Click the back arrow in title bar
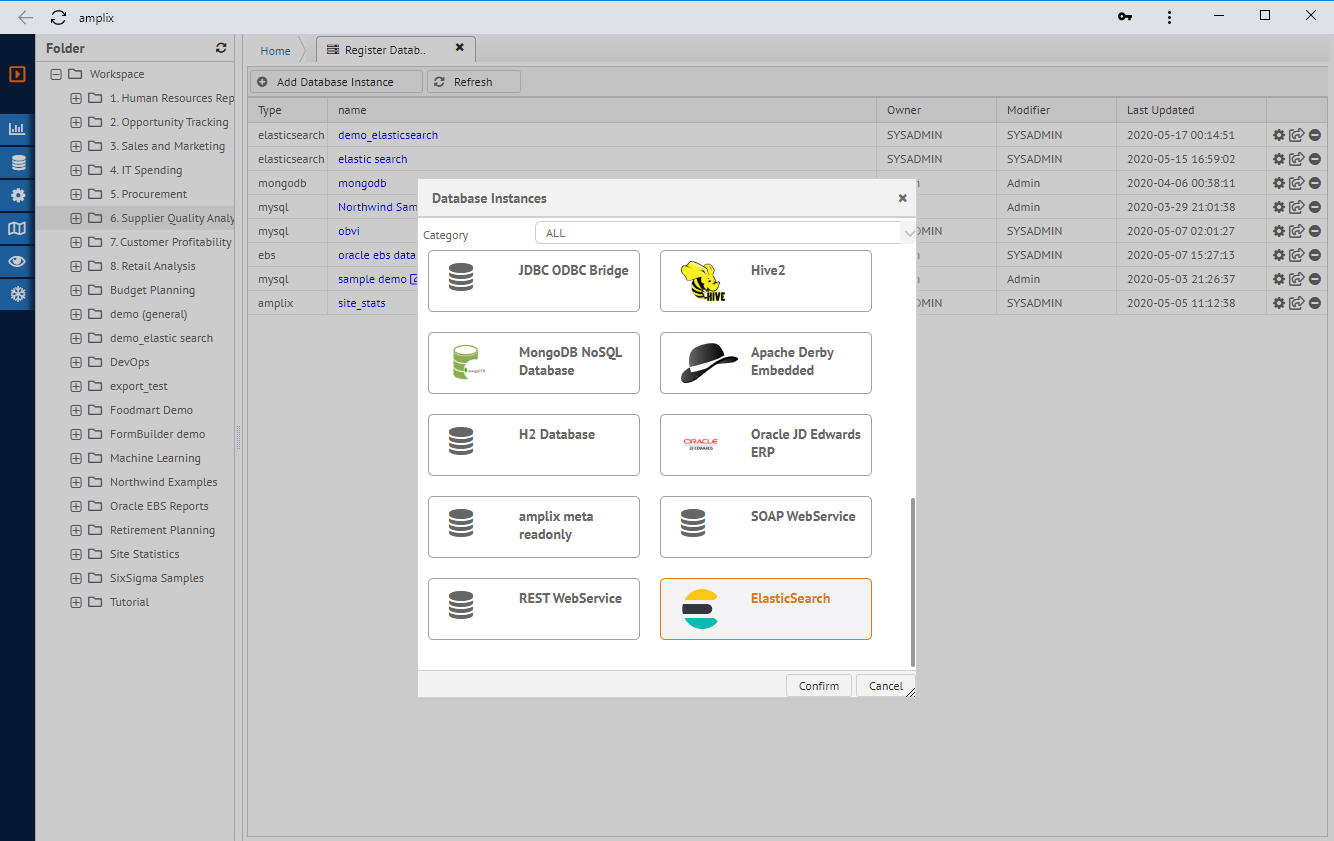Viewport: 1334px width, 841px height. (x=25, y=17)
